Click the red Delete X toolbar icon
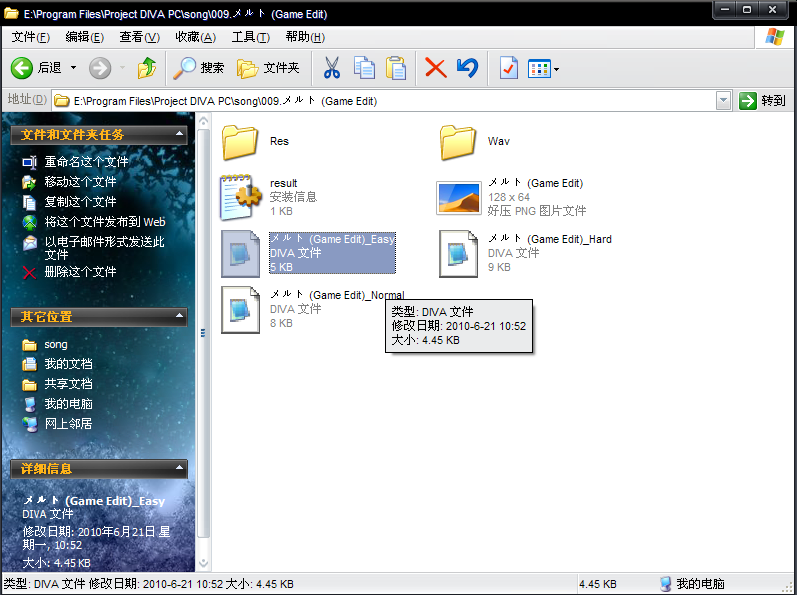The height and width of the screenshot is (595, 797). click(x=436, y=68)
